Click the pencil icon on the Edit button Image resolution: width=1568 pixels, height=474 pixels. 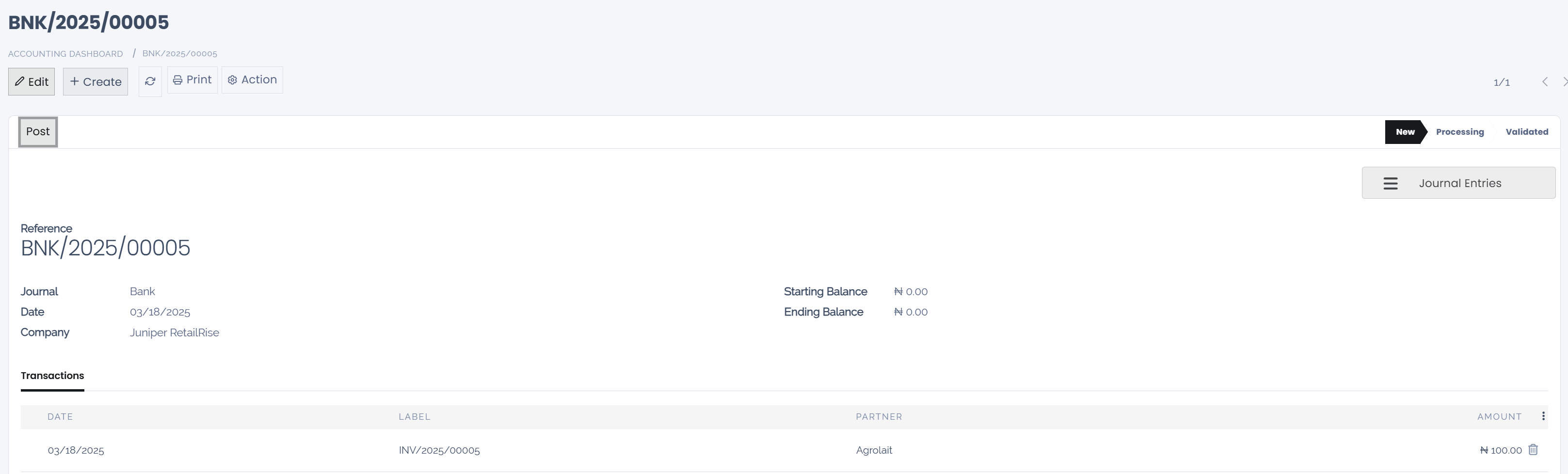point(20,81)
